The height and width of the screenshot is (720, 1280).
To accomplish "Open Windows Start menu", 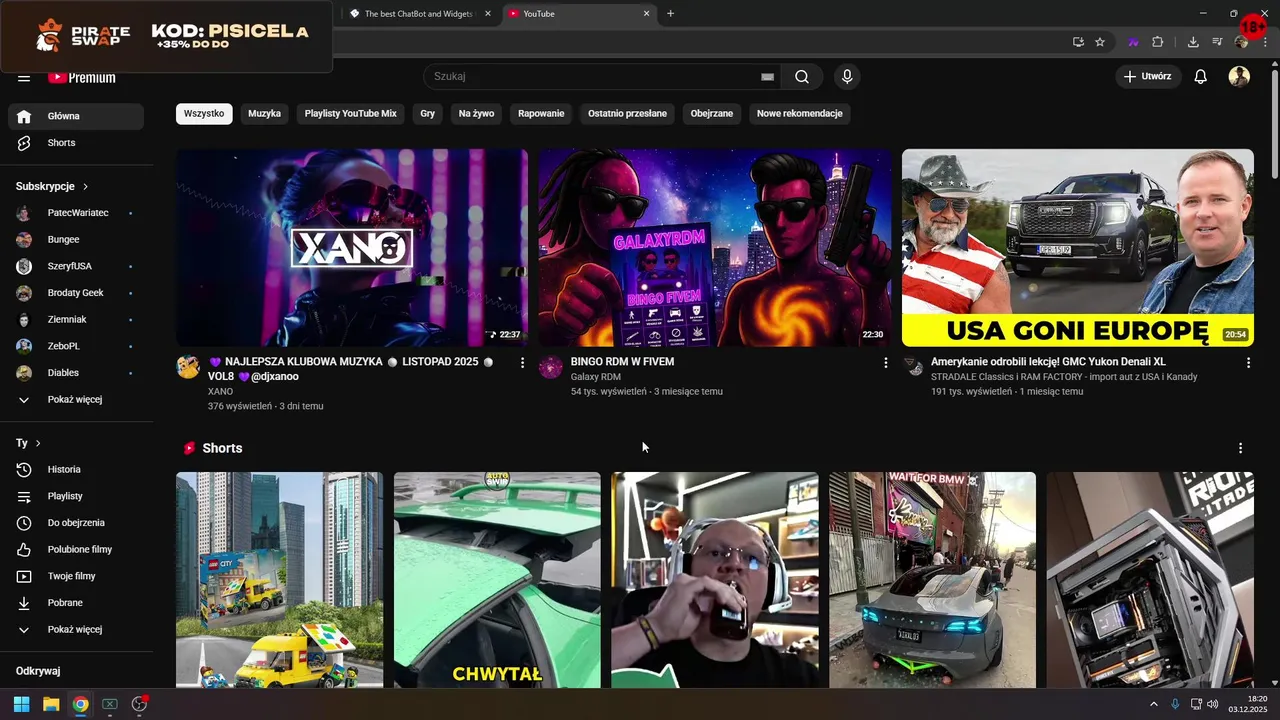I will pyautogui.click(x=21, y=704).
